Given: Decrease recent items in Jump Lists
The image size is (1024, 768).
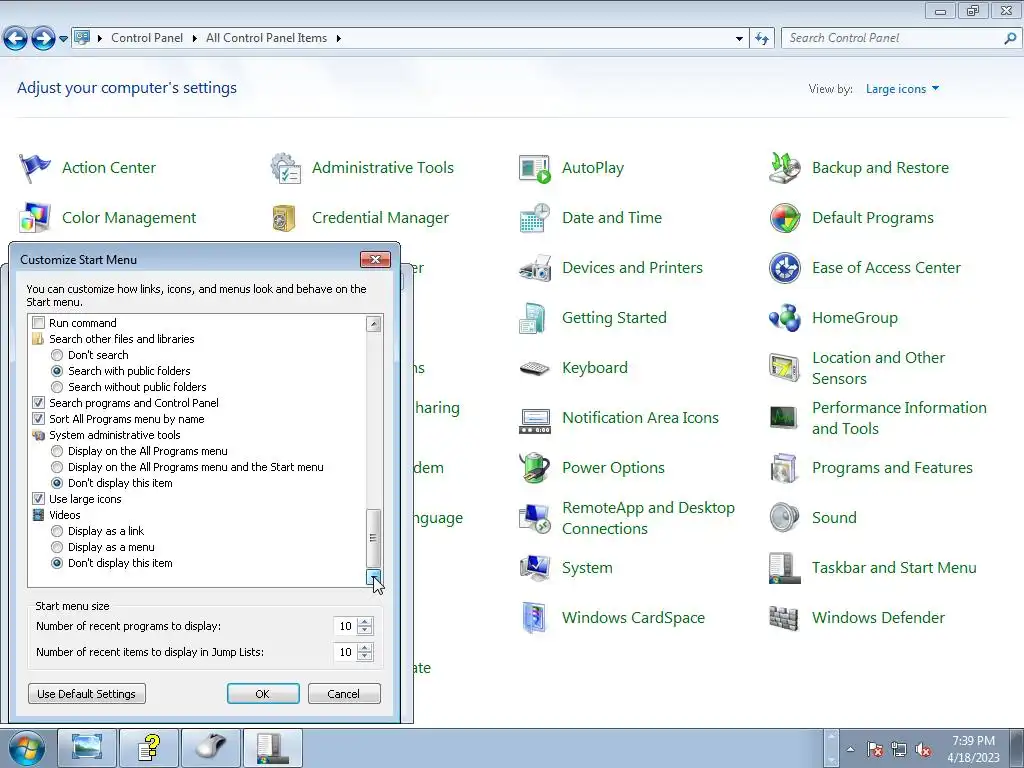Looking at the screenshot, I should (365, 657).
